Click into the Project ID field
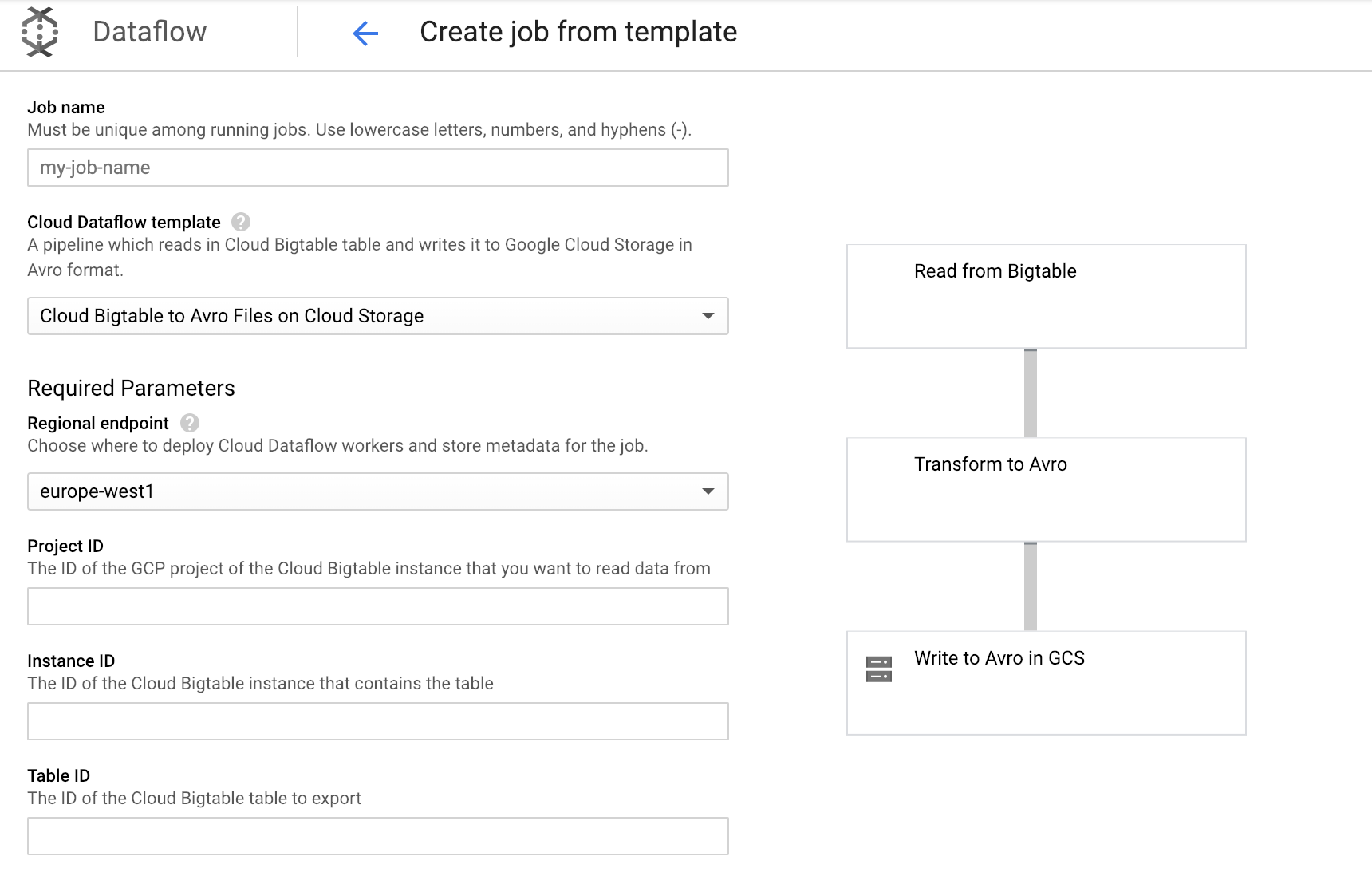Screen dimensions: 1372x876 [378, 606]
